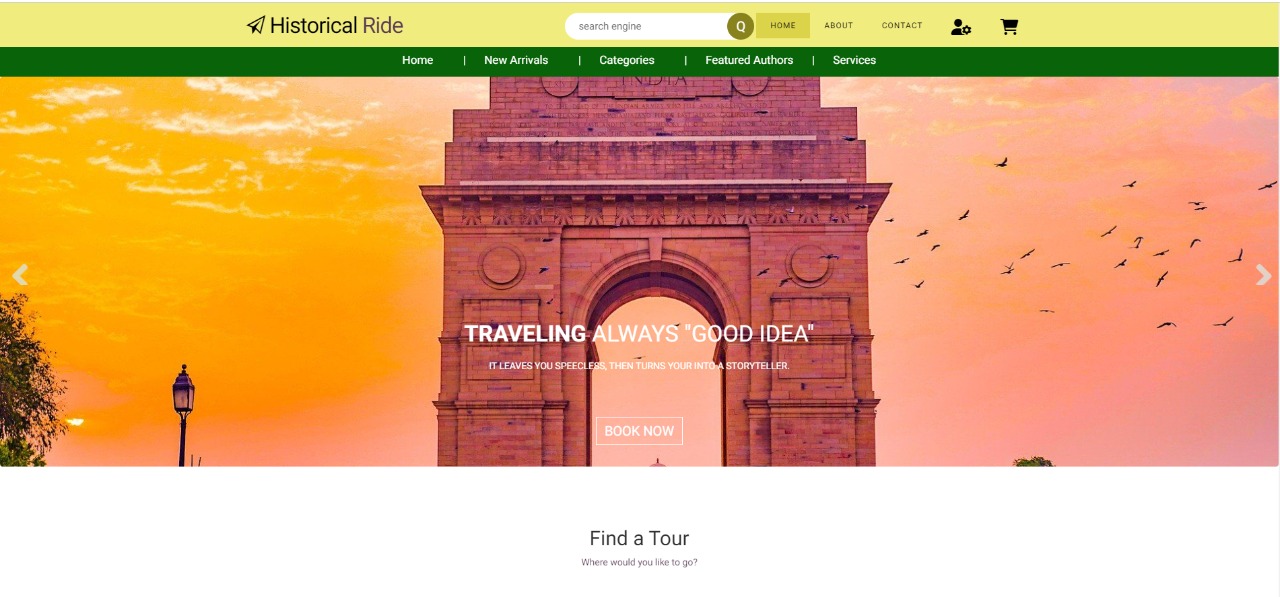The image size is (1280, 597).
Task: Open the CONTACT page link
Action: (902, 26)
